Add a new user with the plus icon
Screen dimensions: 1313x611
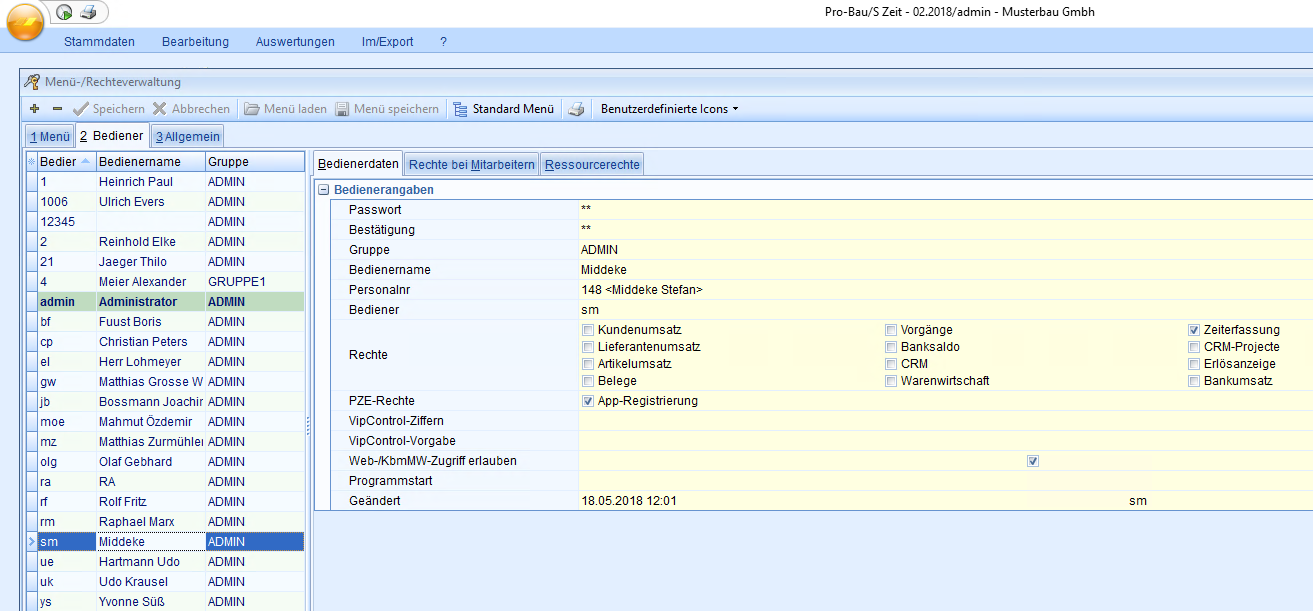click(x=34, y=109)
